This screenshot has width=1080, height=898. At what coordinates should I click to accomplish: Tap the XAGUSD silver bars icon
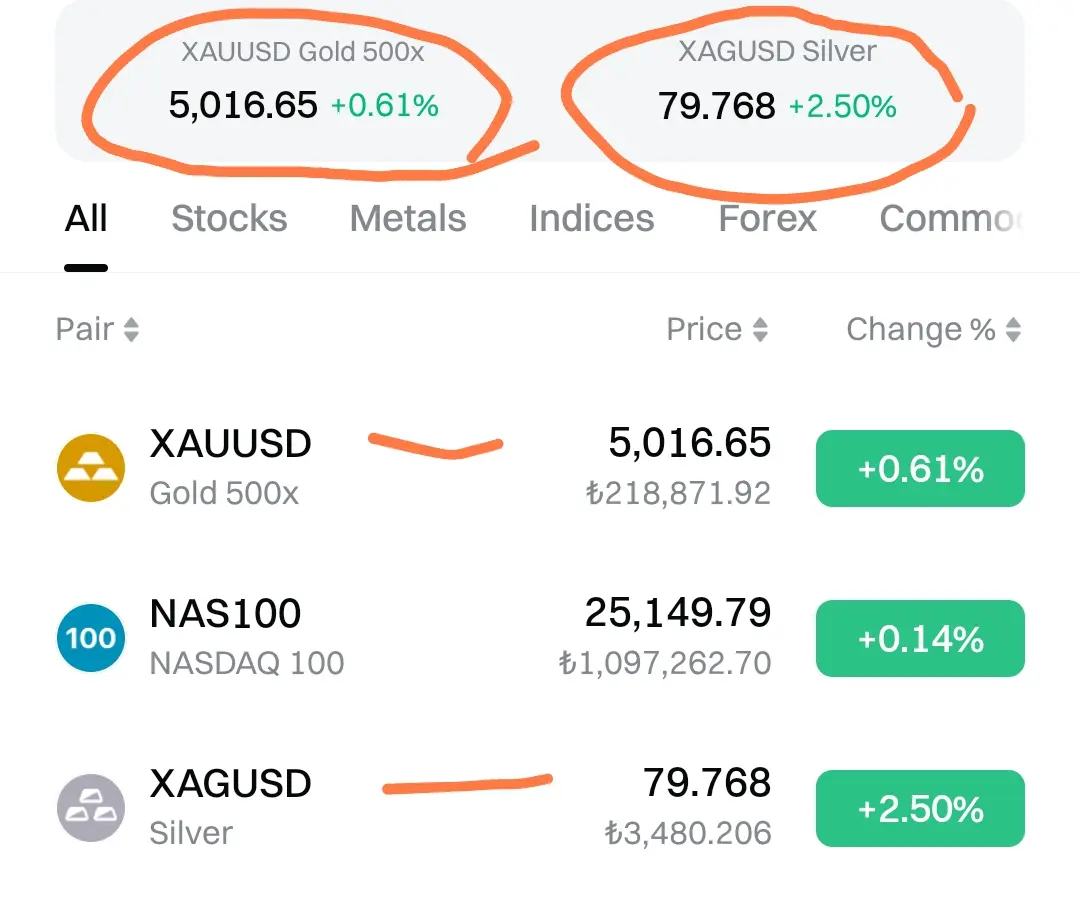click(91, 808)
